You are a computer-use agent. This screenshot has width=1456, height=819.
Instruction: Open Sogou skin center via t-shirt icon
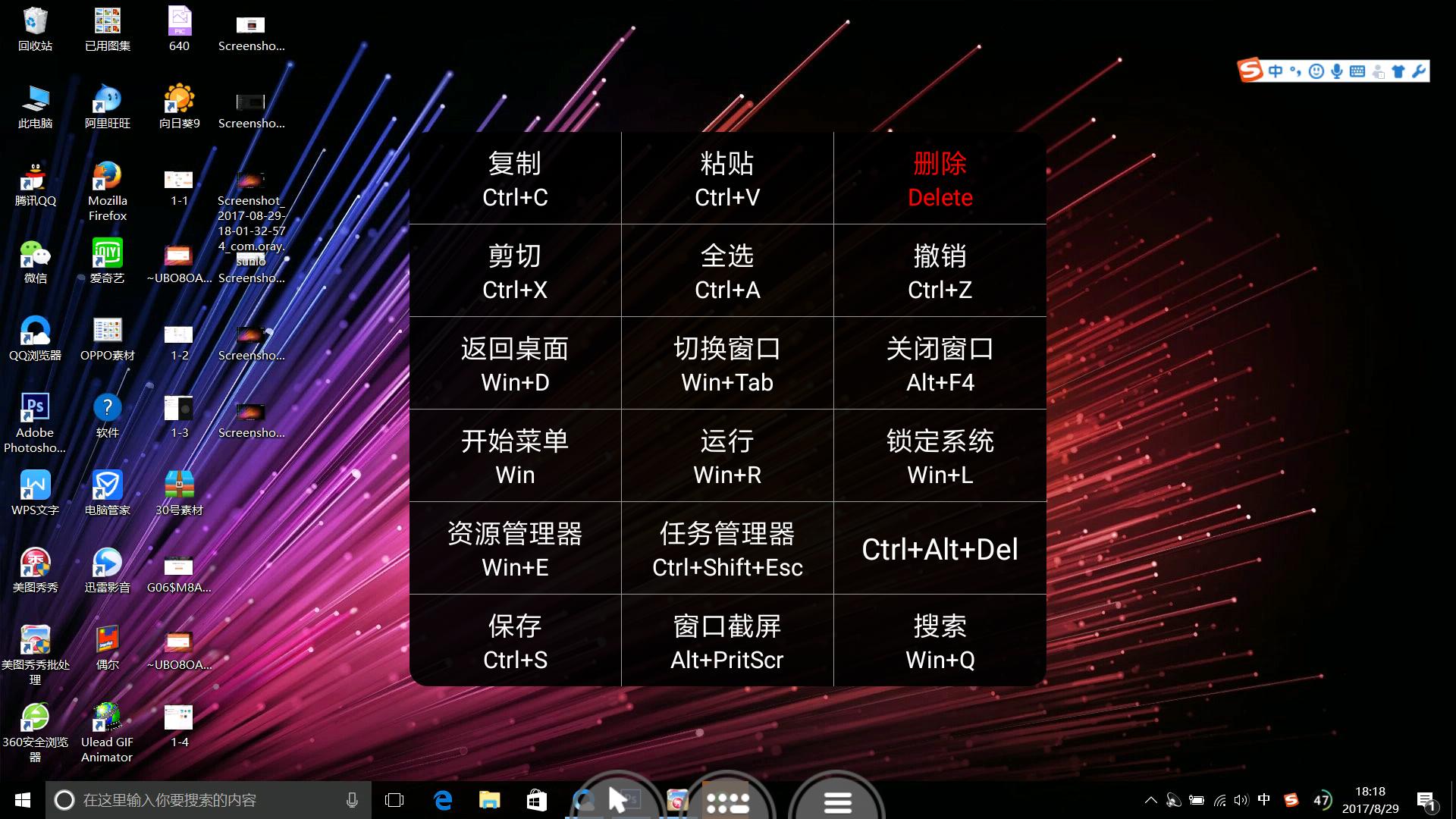[1398, 72]
